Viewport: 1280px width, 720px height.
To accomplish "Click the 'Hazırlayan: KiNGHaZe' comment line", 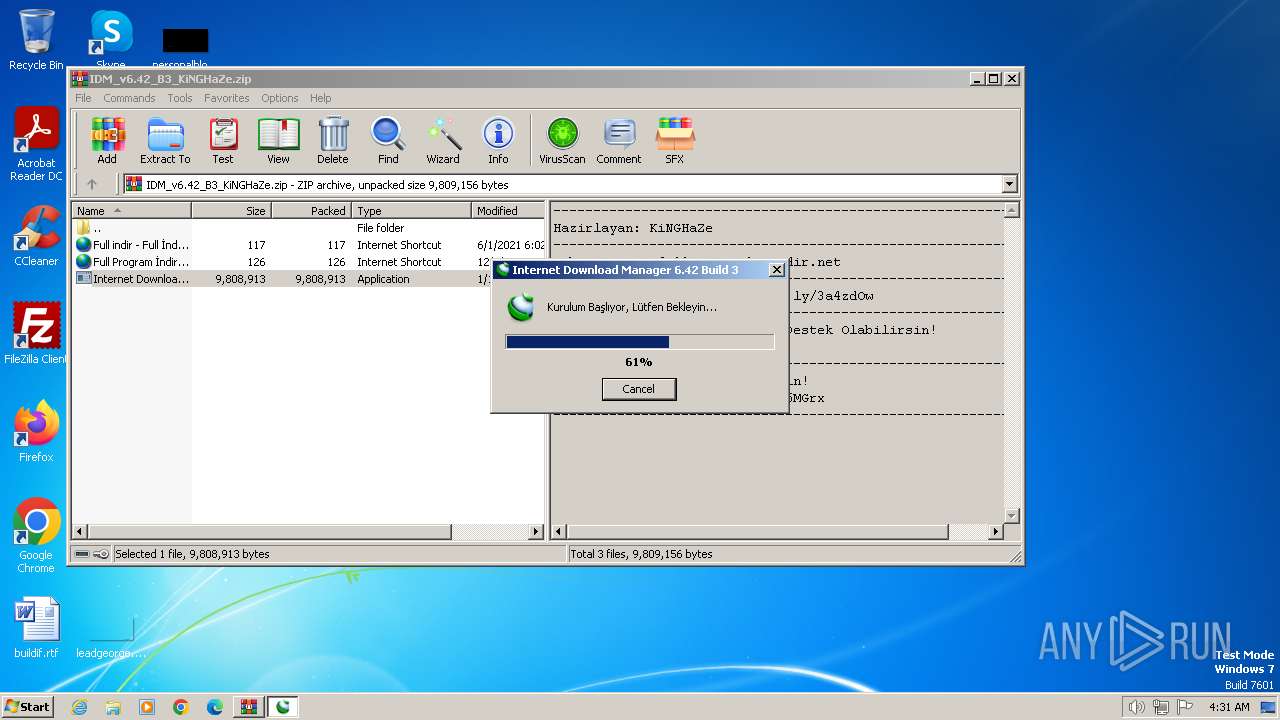I will click(x=633, y=228).
